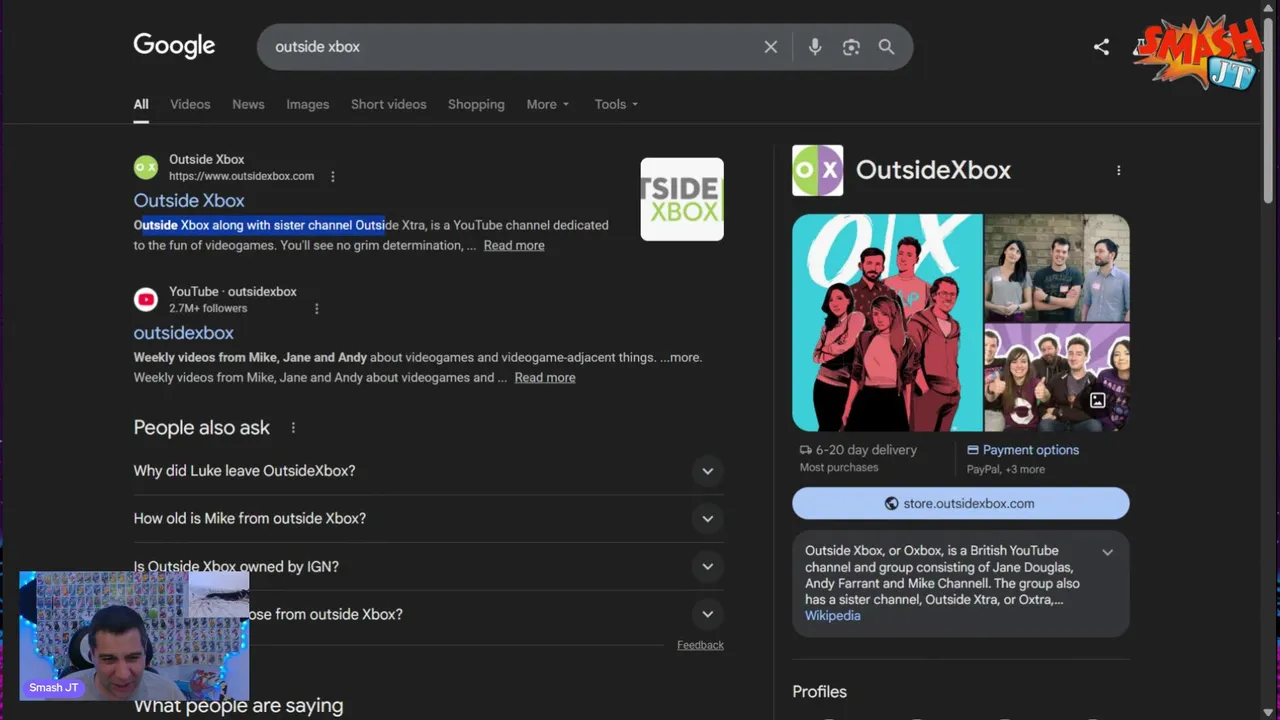The image size is (1280, 720).
Task: Open options for the outsidexbox.com result
Action: point(333,176)
